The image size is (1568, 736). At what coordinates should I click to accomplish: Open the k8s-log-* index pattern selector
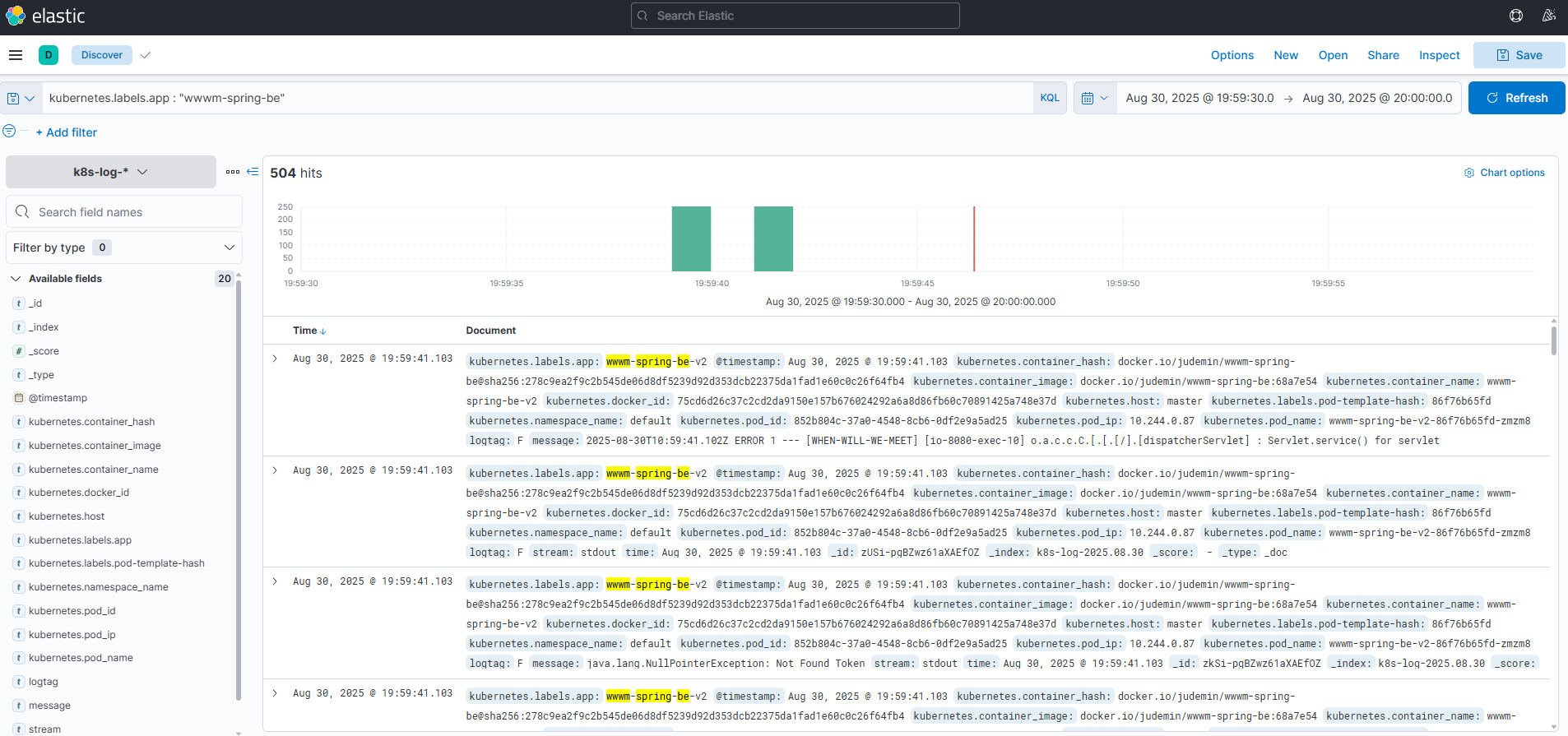click(x=111, y=172)
